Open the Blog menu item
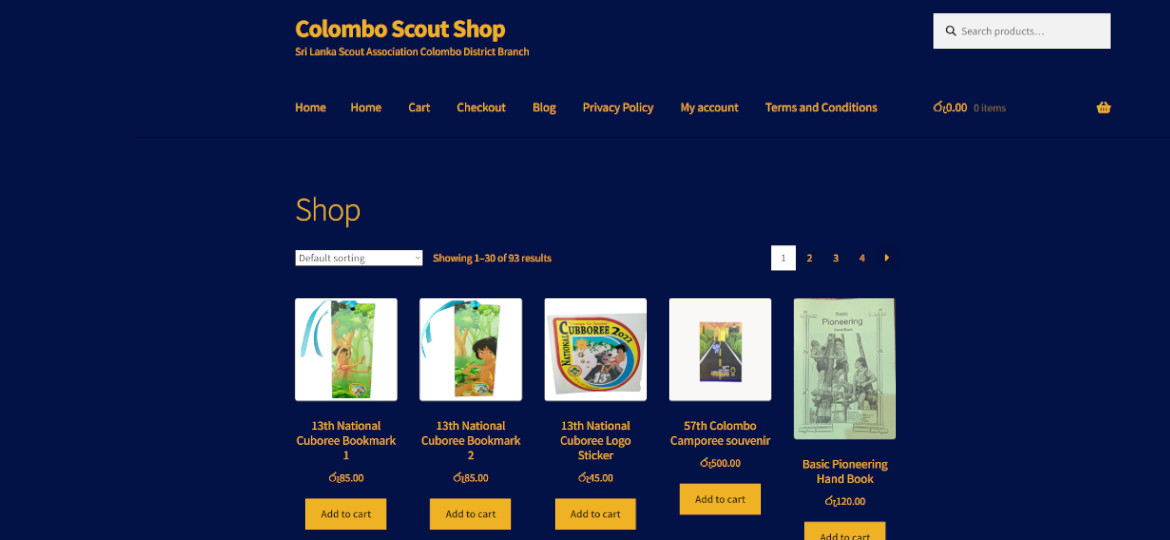Image resolution: width=1170 pixels, height=540 pixels. (x=544, y=107)
